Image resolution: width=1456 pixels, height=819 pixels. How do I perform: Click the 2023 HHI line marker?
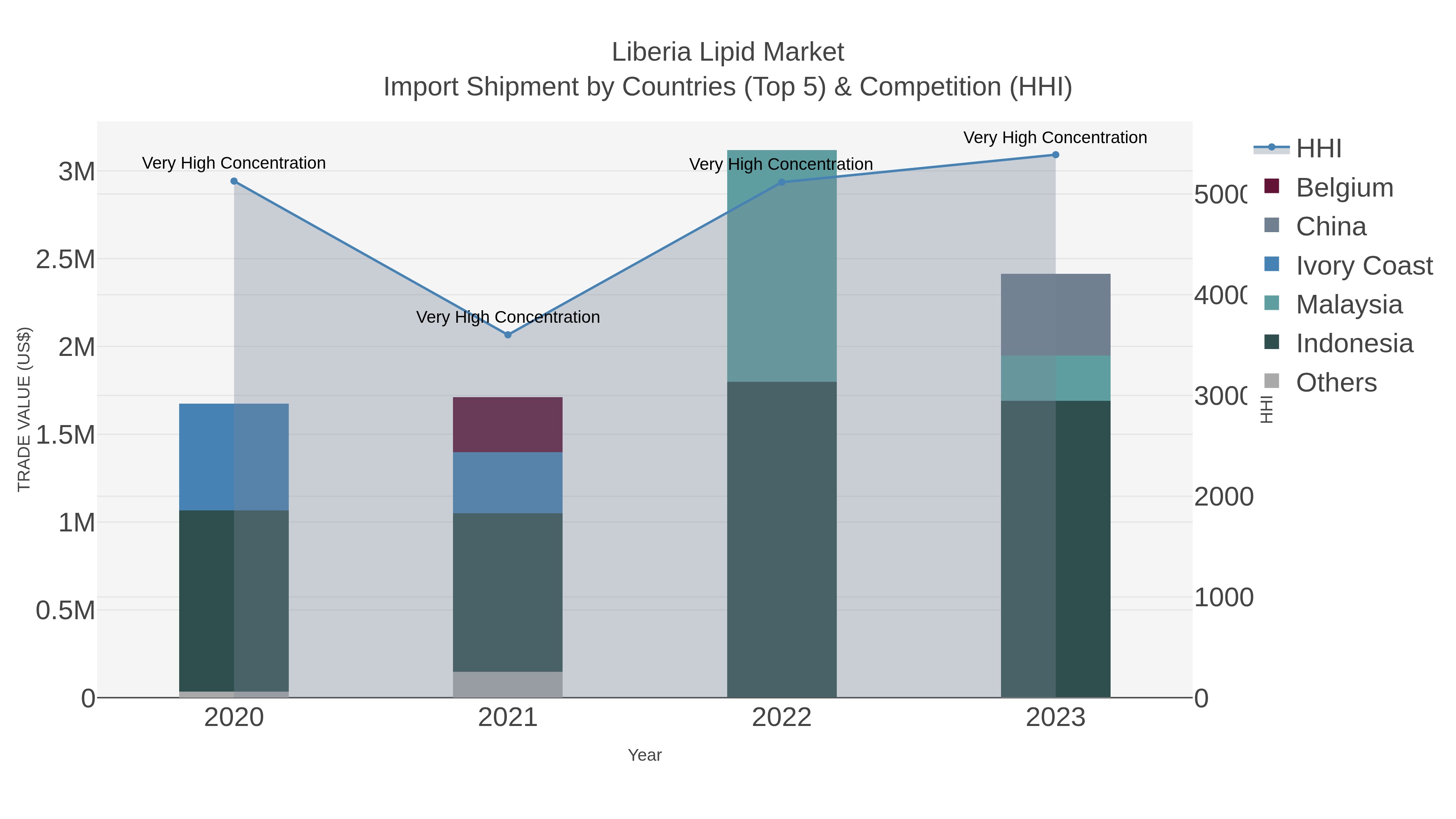pyautogui.click(x=1055, y=155)
